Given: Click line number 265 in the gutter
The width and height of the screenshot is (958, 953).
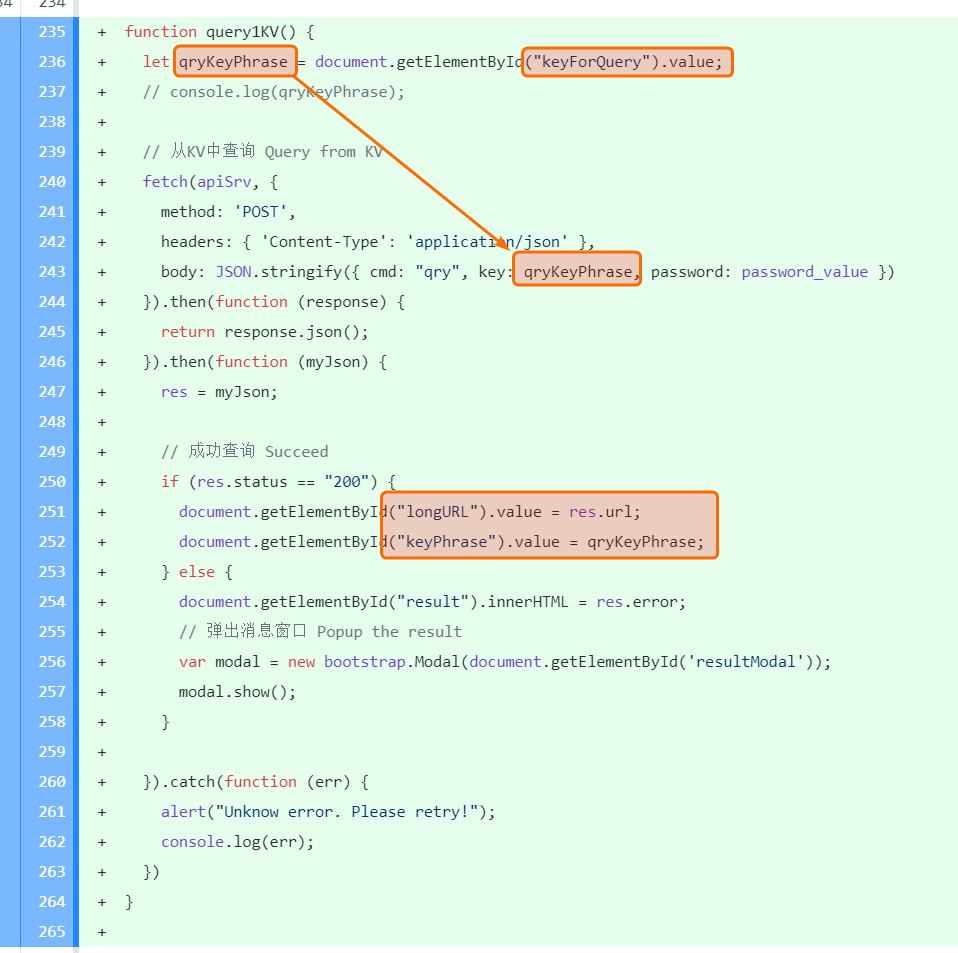Looking at the screenshot, I should tap(52, 932).
